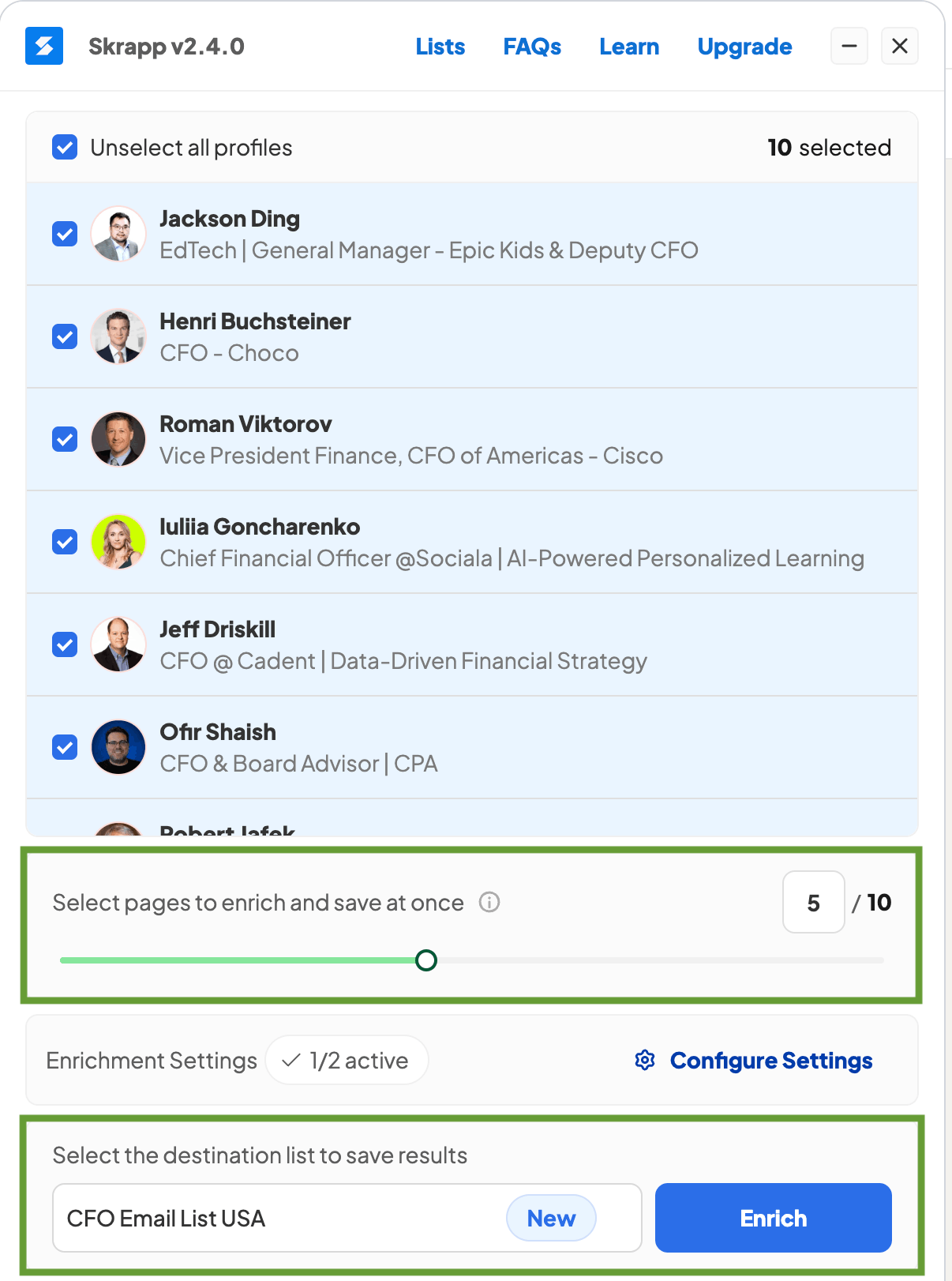Uncheck Jackson Ding's checkbox
The height and width of the screenshot is (1281, 952).
tap(65, 234)
